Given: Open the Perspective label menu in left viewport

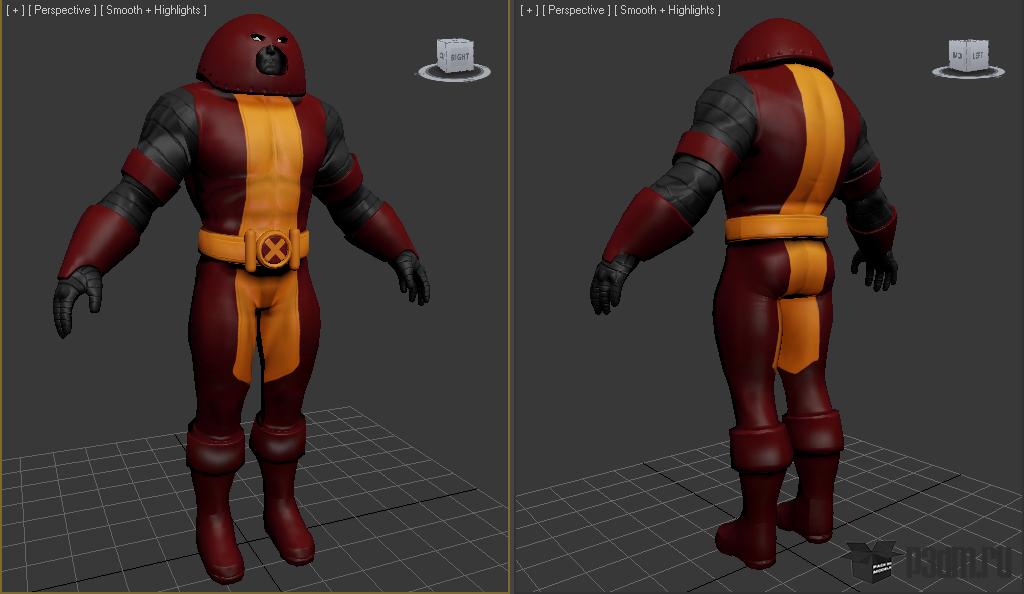Looking at the screenshot, I should (x=62, y=10).
